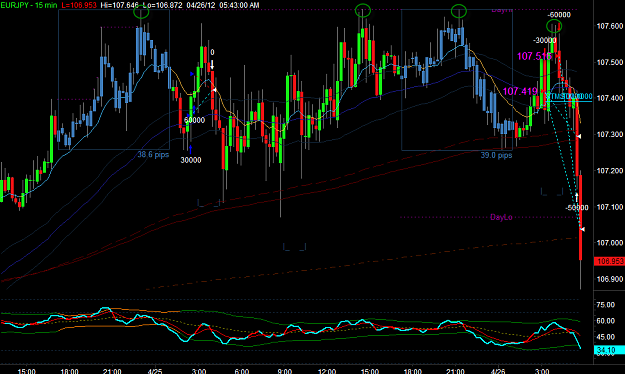Click the 107.500 price axis label
Screen dimensions: 625x374
click(x=609, y=62)
